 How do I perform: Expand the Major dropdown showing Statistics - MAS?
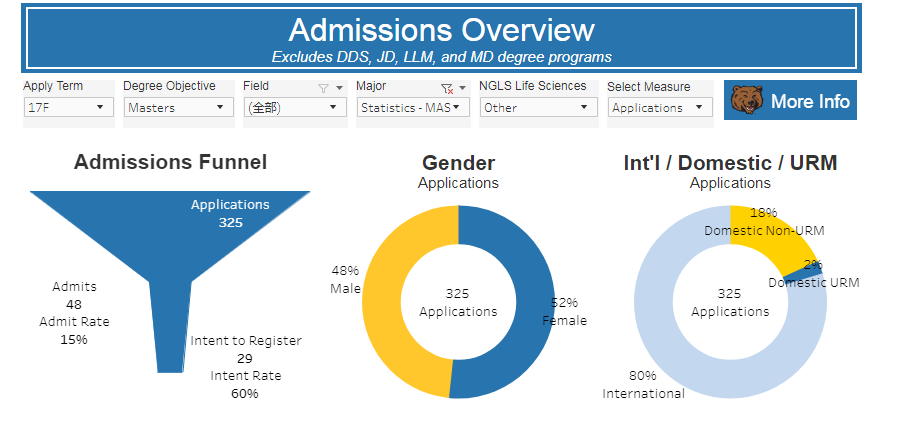(412, 108)
